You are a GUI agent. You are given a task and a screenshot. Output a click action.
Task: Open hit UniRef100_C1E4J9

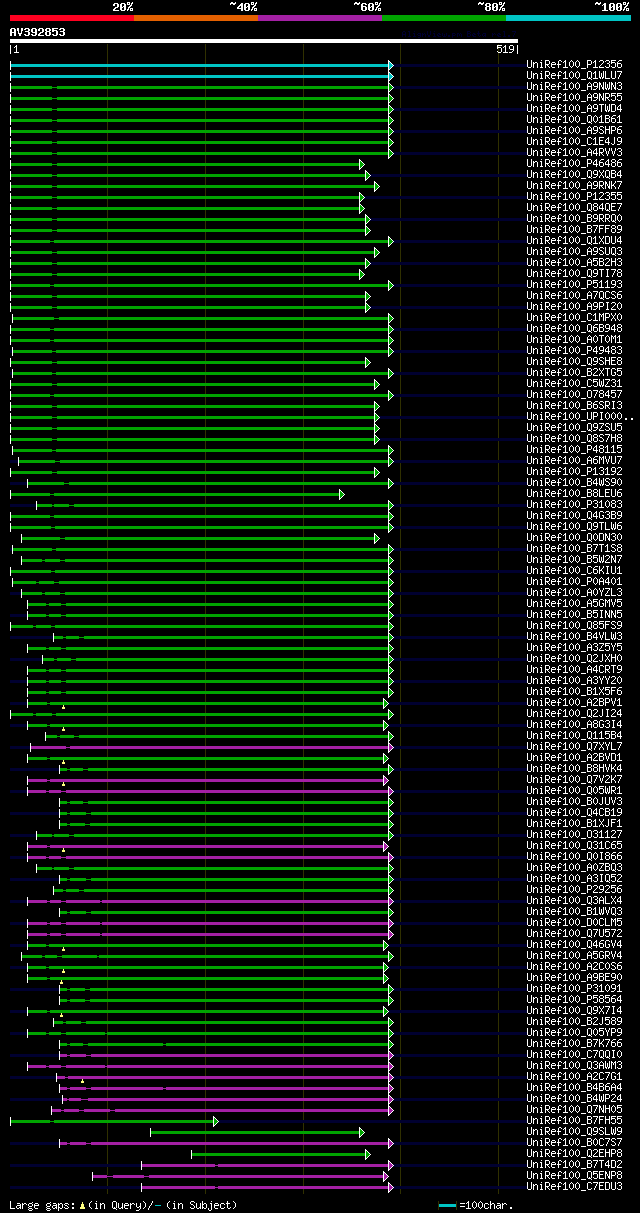click(x=574, y=141)
